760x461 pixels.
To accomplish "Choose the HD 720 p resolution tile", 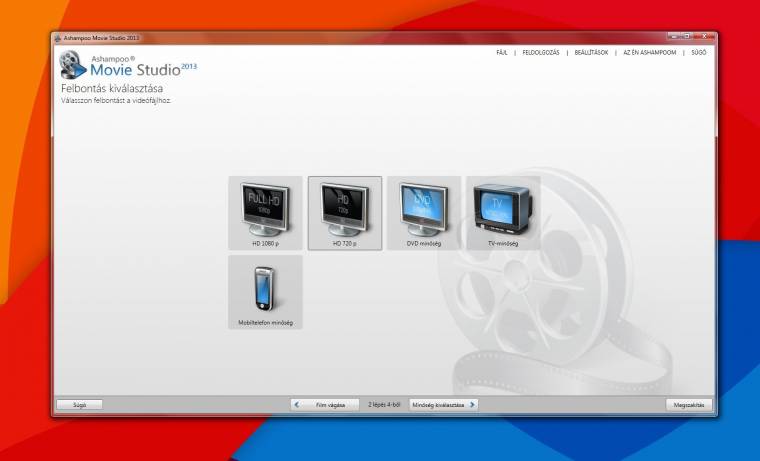I will click(x=345, y=213).
